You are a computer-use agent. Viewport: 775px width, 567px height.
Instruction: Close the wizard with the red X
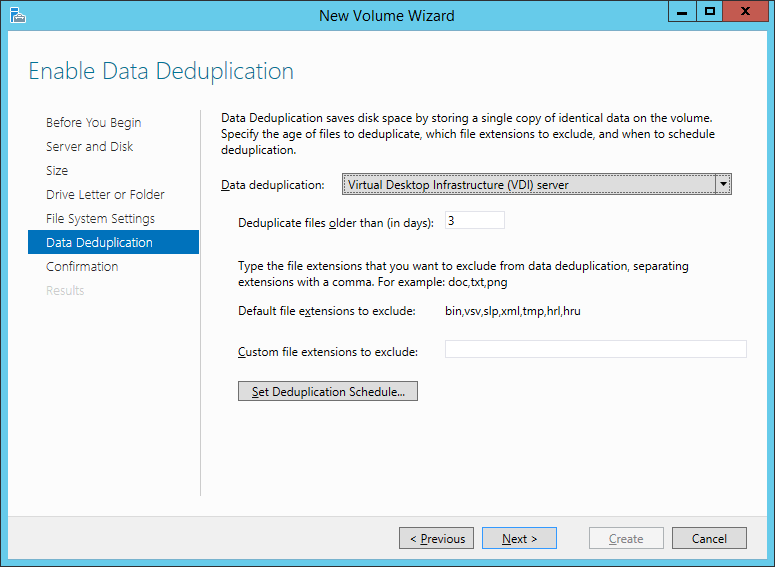[745, 11]
